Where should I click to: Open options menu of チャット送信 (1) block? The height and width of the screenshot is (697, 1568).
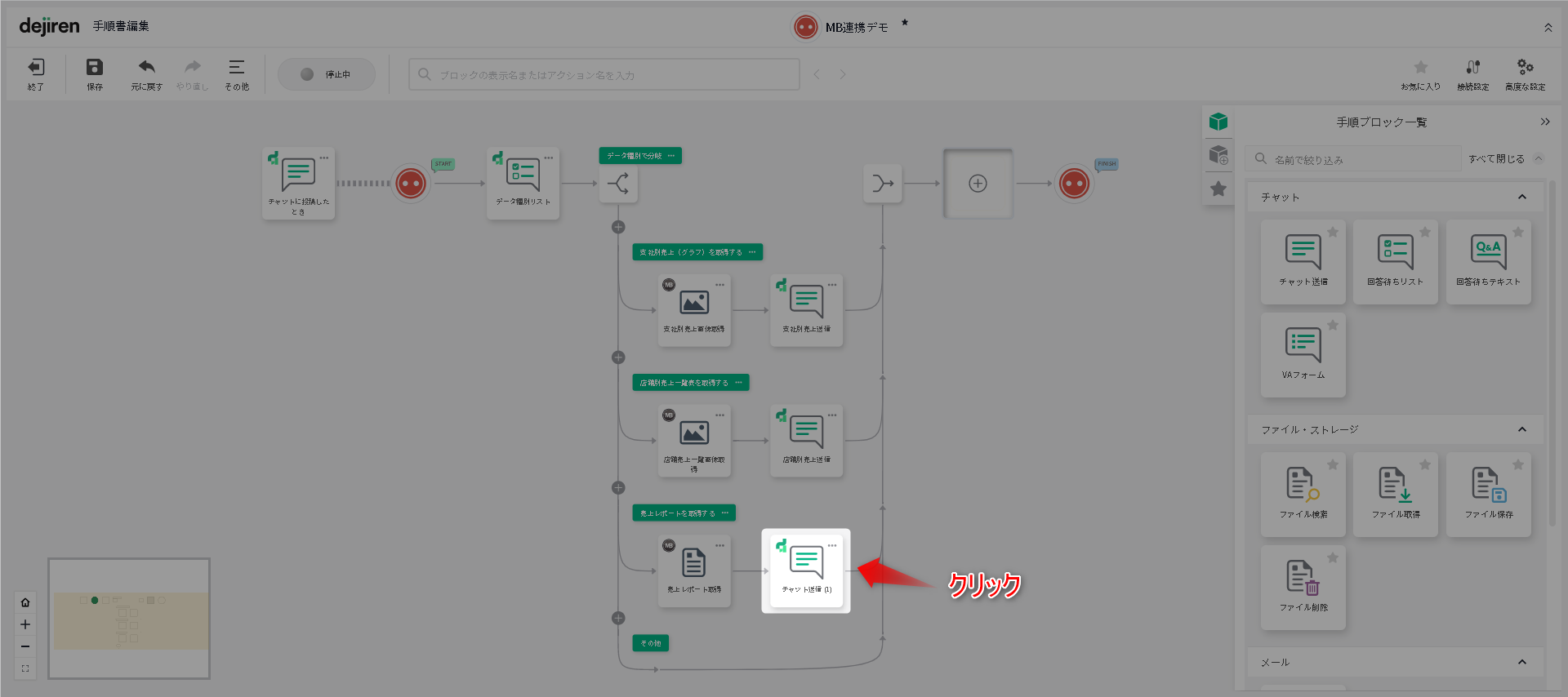tap(832, 545)
